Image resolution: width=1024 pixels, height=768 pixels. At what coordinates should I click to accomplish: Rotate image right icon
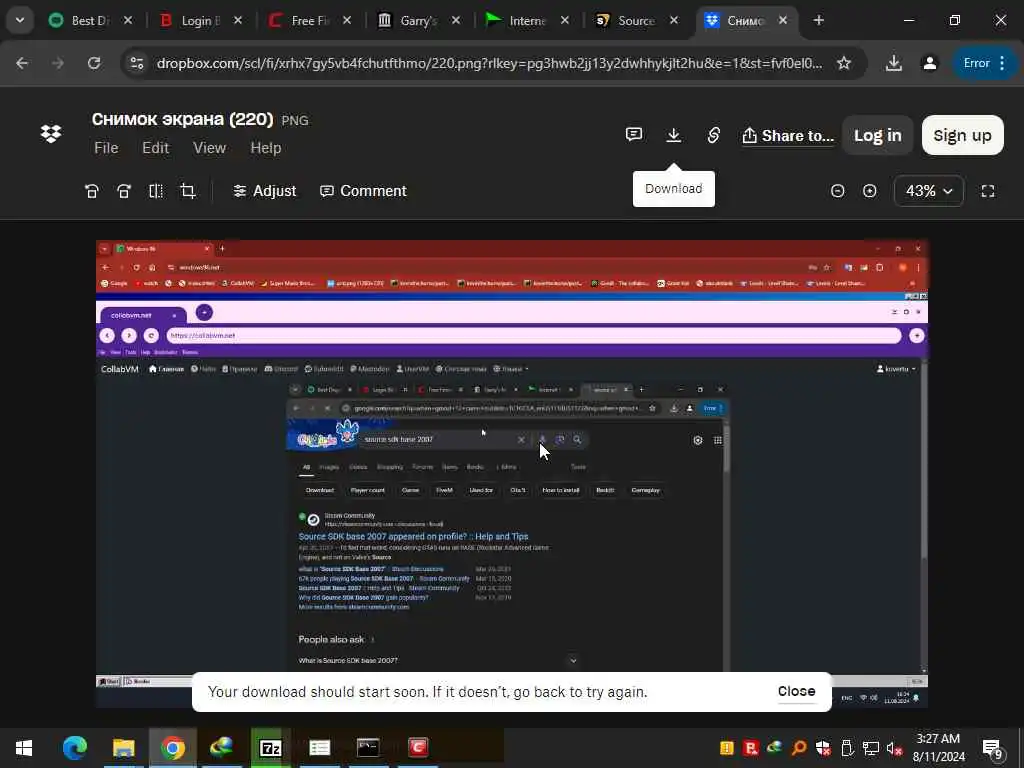123,191
